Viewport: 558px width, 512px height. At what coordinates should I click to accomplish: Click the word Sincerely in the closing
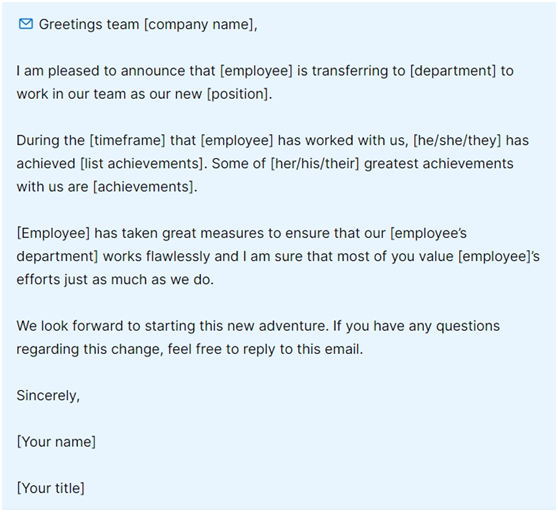[x=46, y=396]
